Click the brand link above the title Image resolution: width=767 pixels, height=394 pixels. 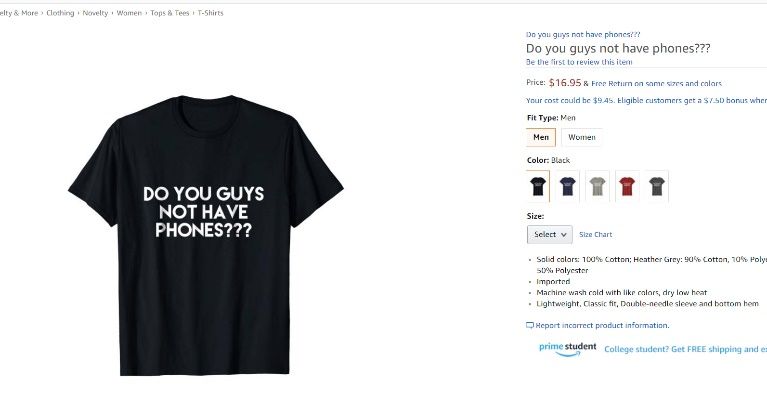pos(583,34)
